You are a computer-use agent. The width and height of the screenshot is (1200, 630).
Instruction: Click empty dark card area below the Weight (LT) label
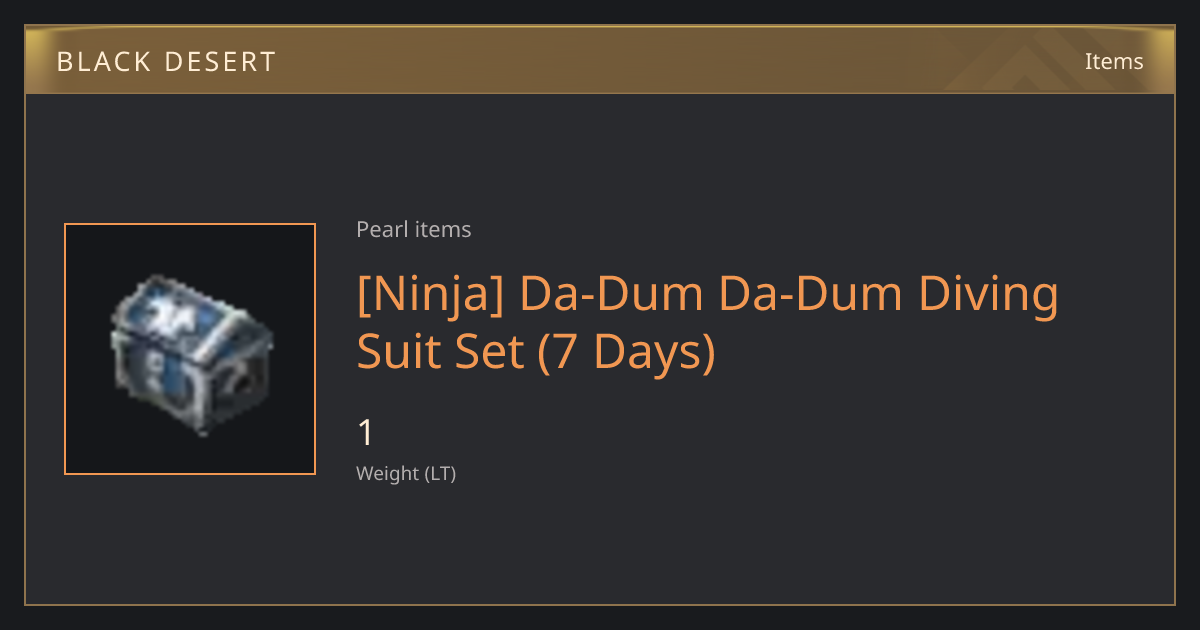600,545
